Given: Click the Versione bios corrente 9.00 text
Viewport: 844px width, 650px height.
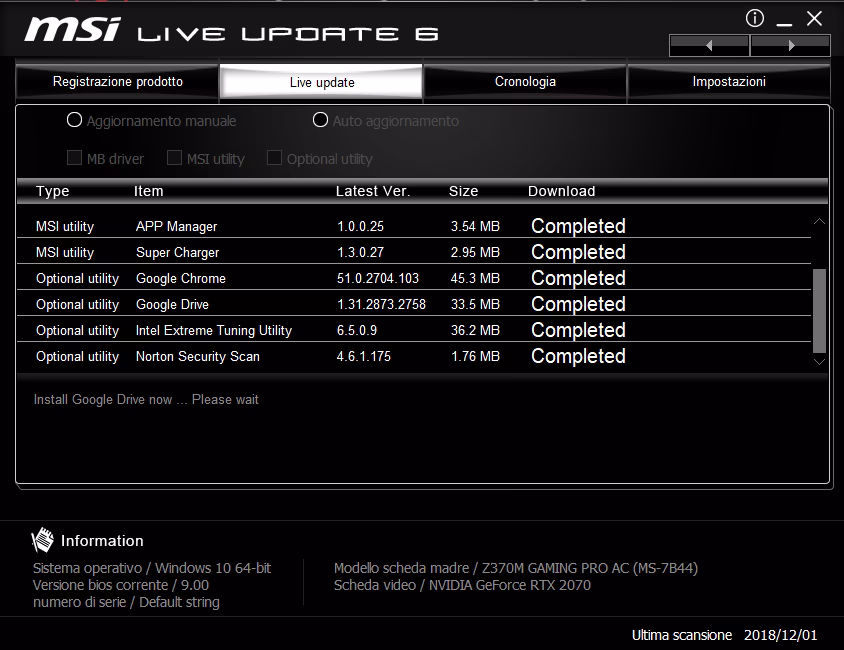Looking at the screenshot, I should [121, 585].
